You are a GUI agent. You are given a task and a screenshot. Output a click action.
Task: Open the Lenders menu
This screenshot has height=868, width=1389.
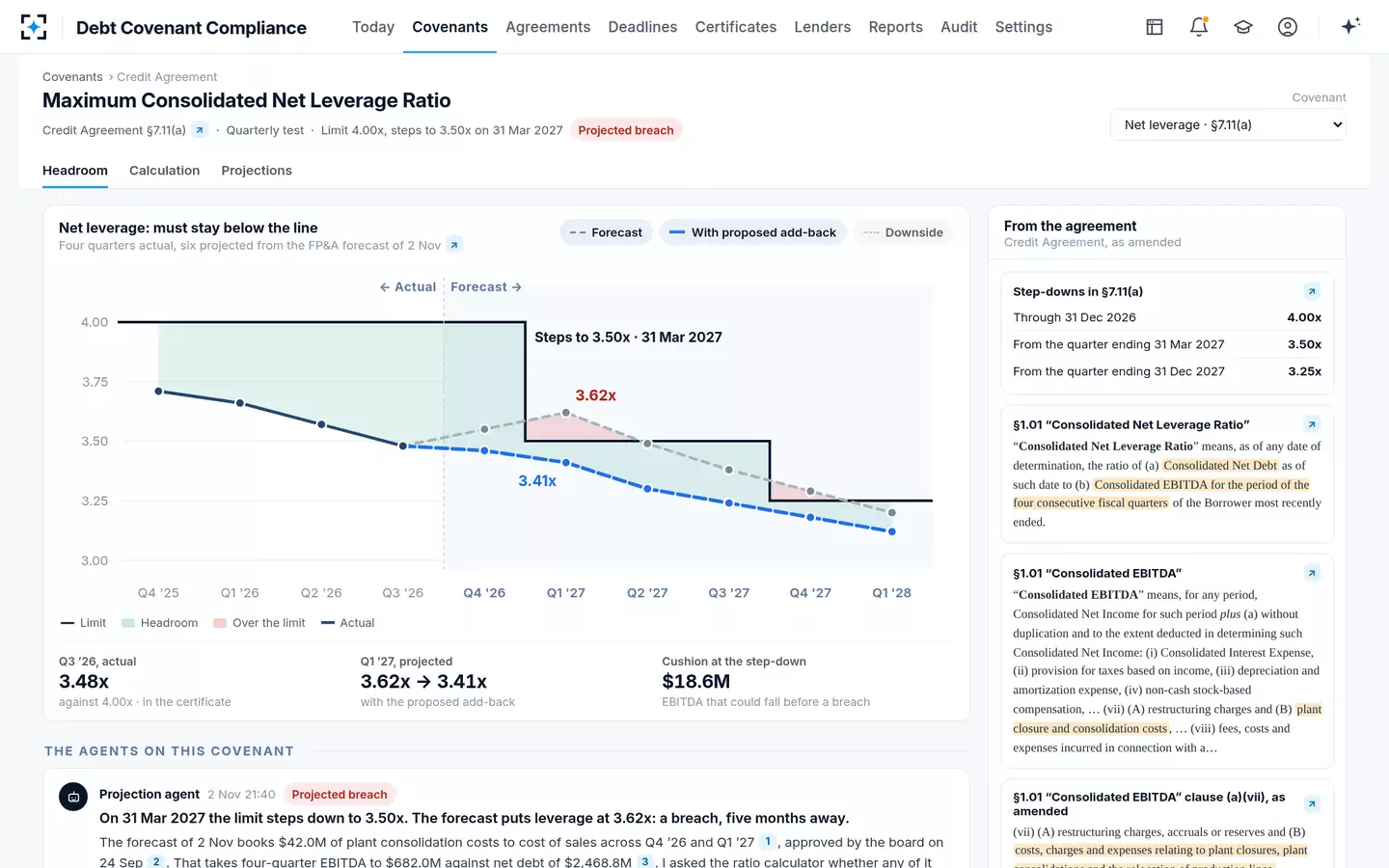coord(823,27)
